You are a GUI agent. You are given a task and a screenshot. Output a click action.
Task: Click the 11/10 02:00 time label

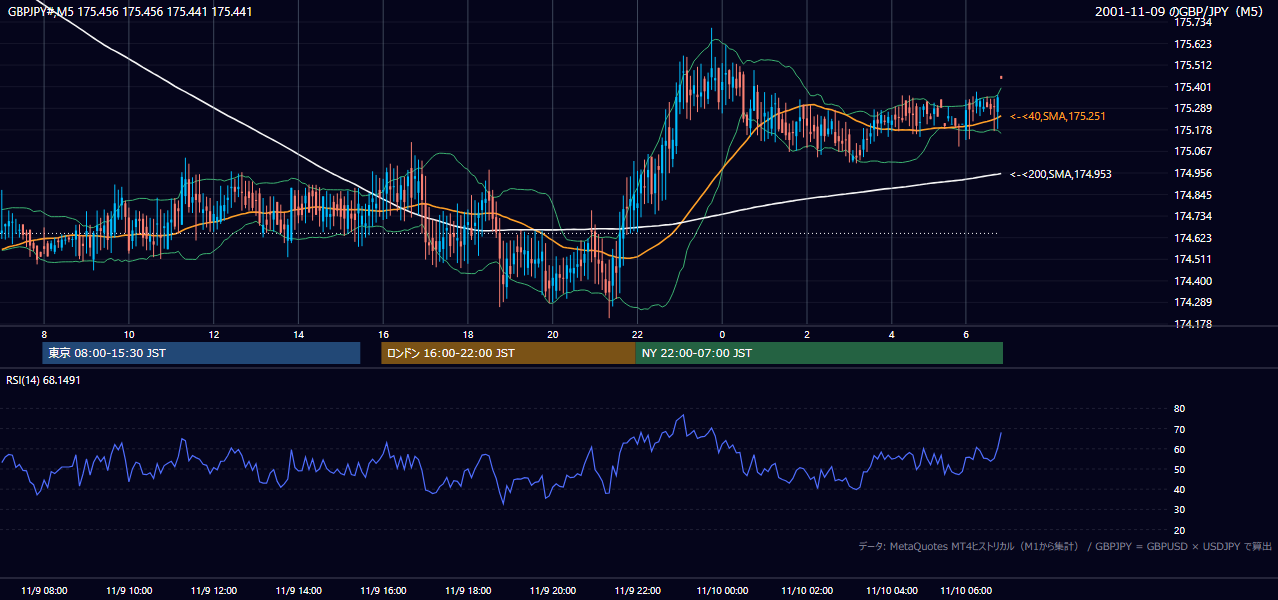pos(807,591)
